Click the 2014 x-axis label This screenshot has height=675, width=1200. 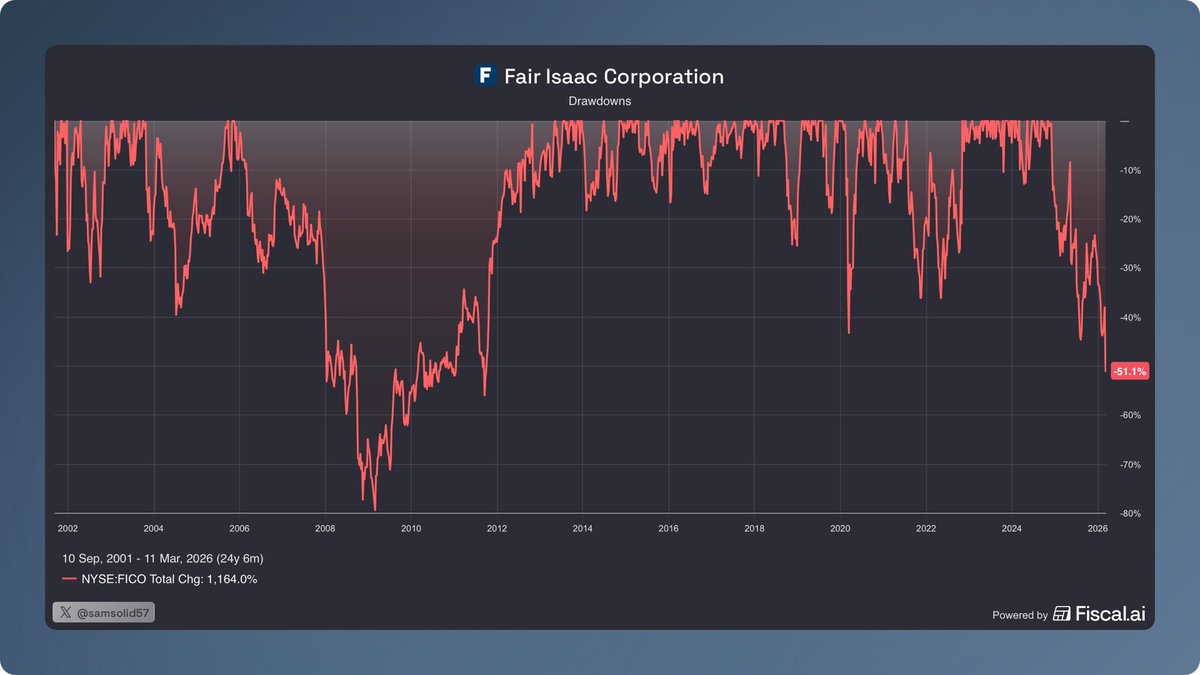(583, 527)
